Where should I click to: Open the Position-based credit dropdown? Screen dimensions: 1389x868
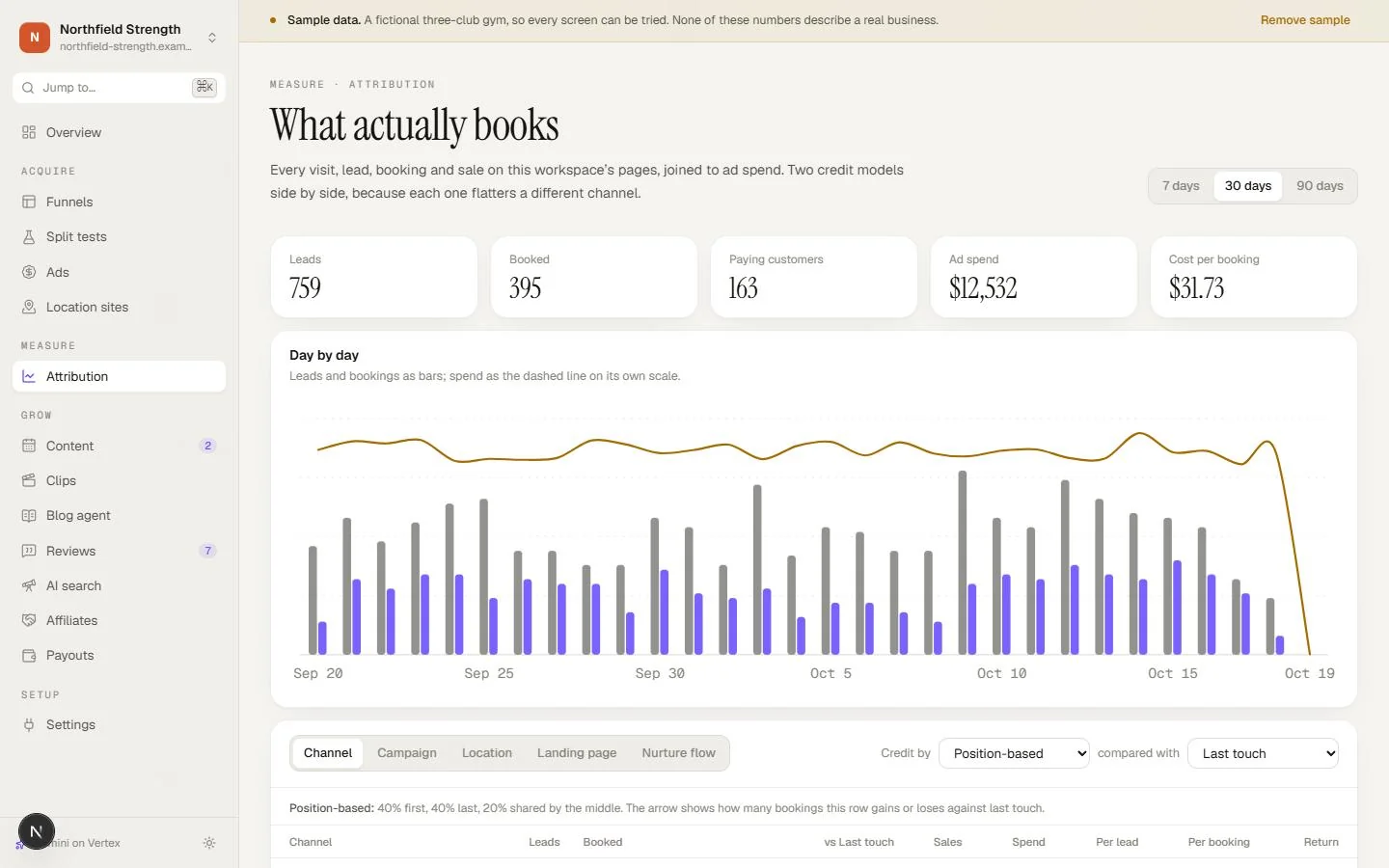pyautogui.click(x=1015, y=753)
